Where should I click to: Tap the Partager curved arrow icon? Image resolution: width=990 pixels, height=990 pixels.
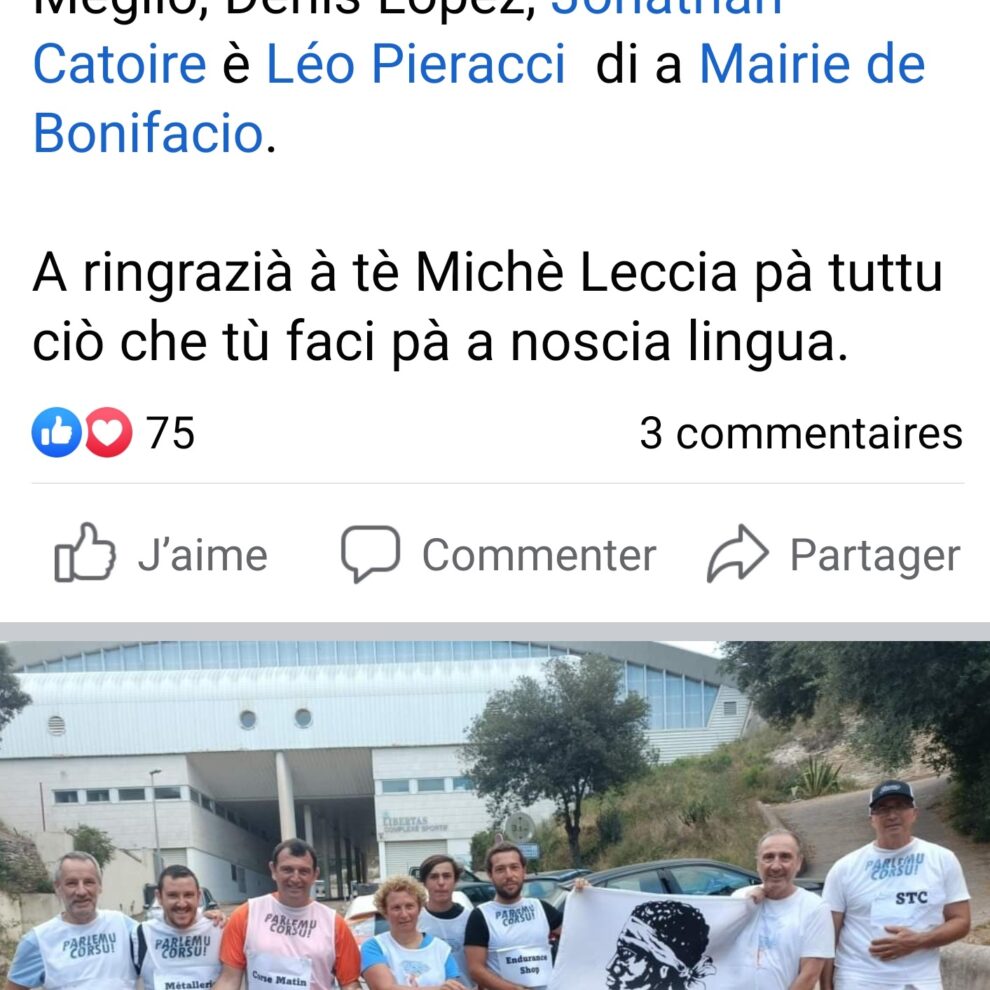pyautogui.click(x=737, y=554)
